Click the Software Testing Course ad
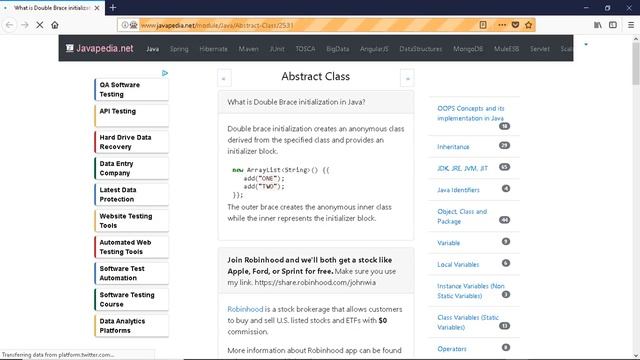640x360 pixels. (131, 300)
